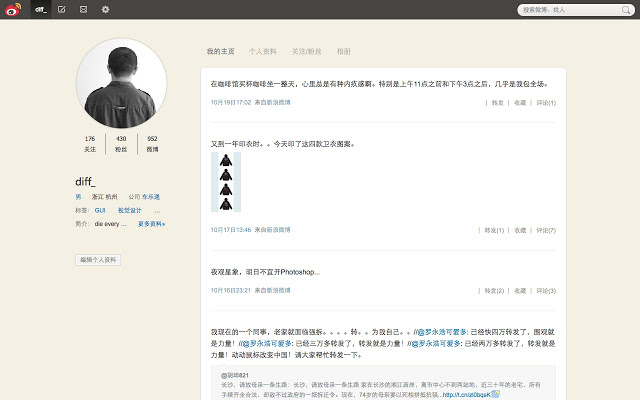Open the 430 粉丝 followers count
The image size is (640, 400).
click(x=121, y=144)
